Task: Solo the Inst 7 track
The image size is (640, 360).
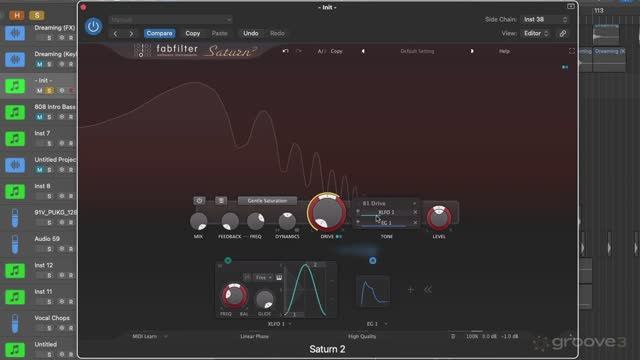Action: click(49, 144)
